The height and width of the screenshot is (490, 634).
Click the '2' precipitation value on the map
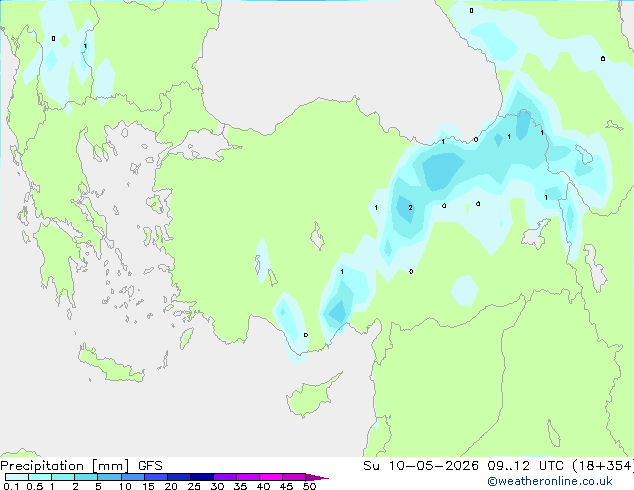[x=410, y=207]
